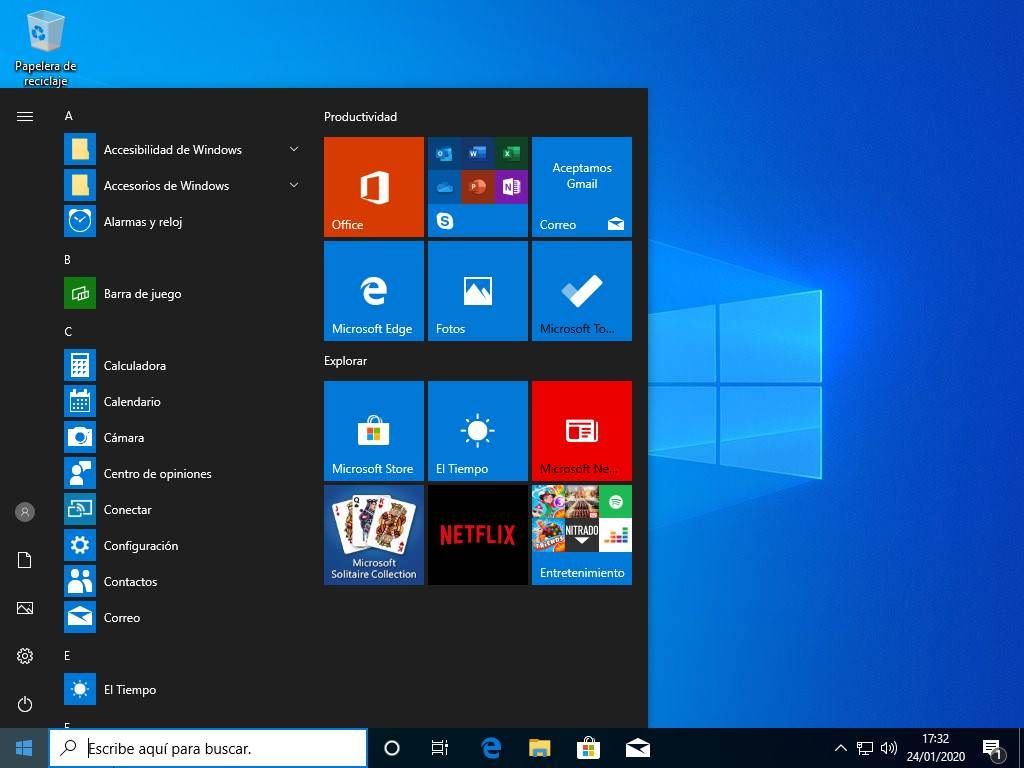Screen dimensions: 1024x768
Task: Open Configuración from the app list
Action: [141, 545]
